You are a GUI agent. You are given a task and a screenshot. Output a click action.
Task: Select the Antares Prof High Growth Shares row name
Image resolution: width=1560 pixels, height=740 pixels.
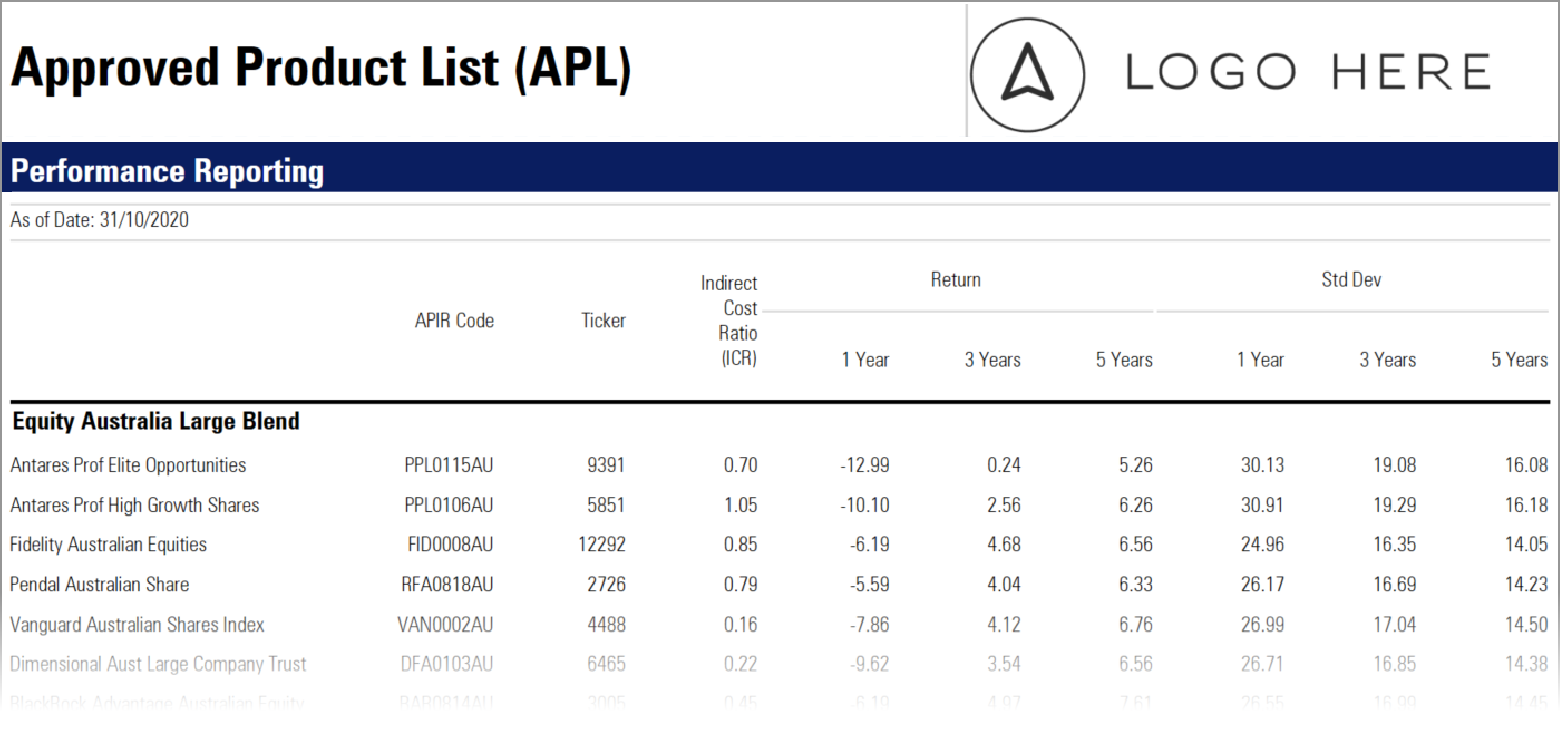(x=135, y=505)
